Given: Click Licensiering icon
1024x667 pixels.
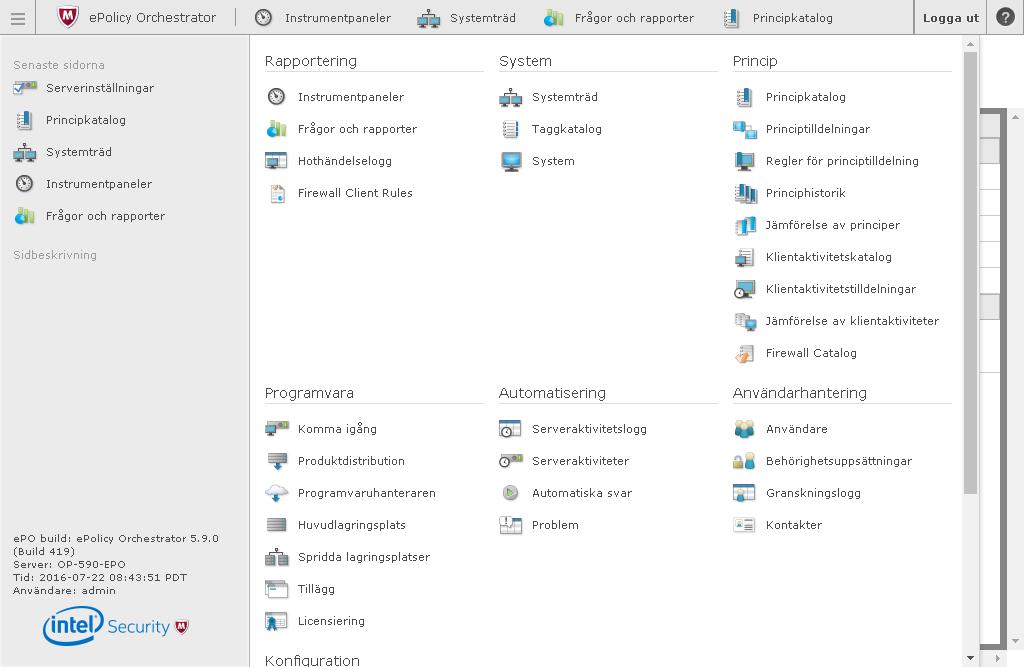Looking at the screenshot, I should click(276, 621).
